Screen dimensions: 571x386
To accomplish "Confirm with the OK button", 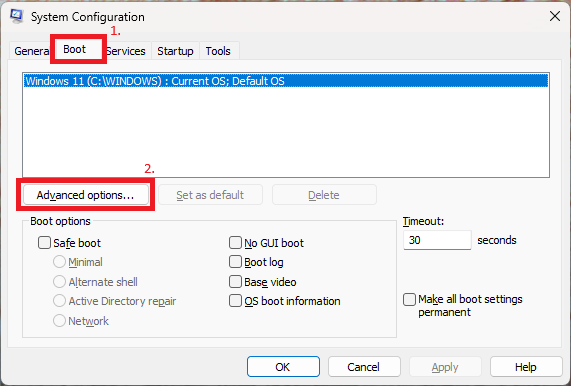I will [x=283, y=366].
